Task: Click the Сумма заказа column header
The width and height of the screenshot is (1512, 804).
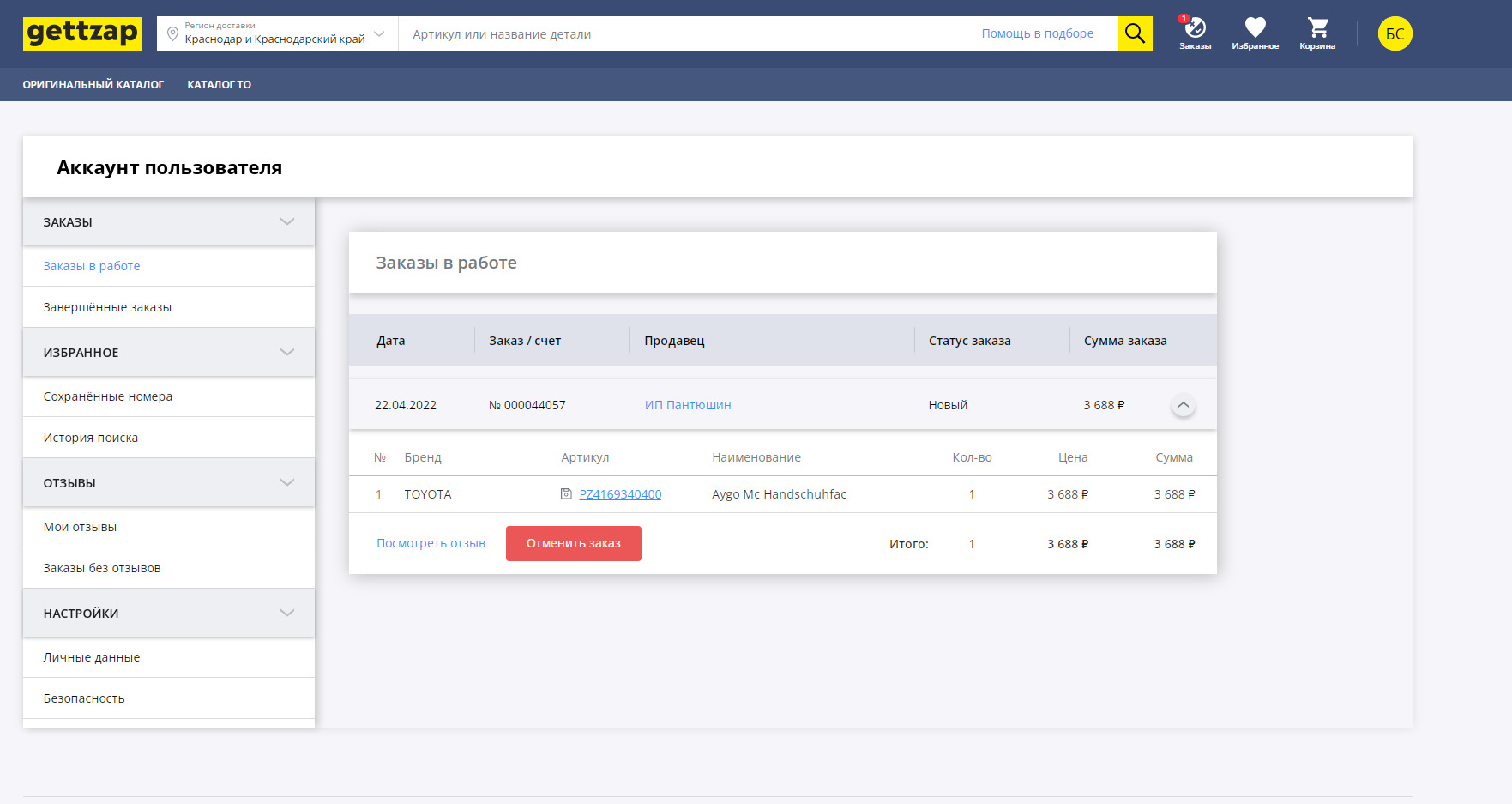Action: (x=1125, y=341)
